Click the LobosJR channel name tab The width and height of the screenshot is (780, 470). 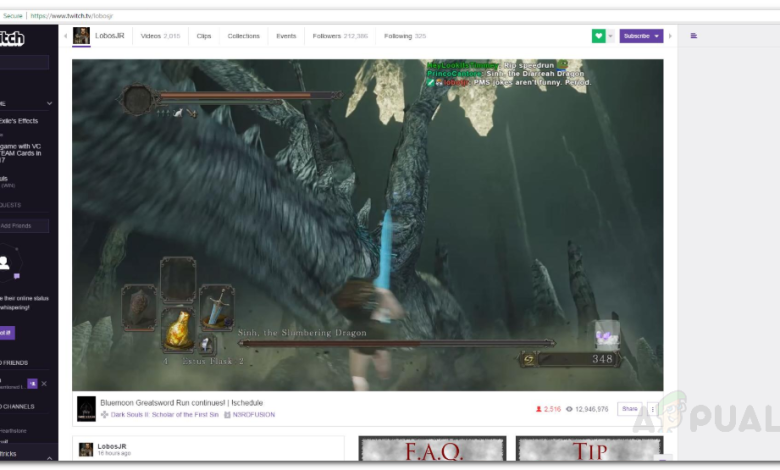tap(109, 36)
